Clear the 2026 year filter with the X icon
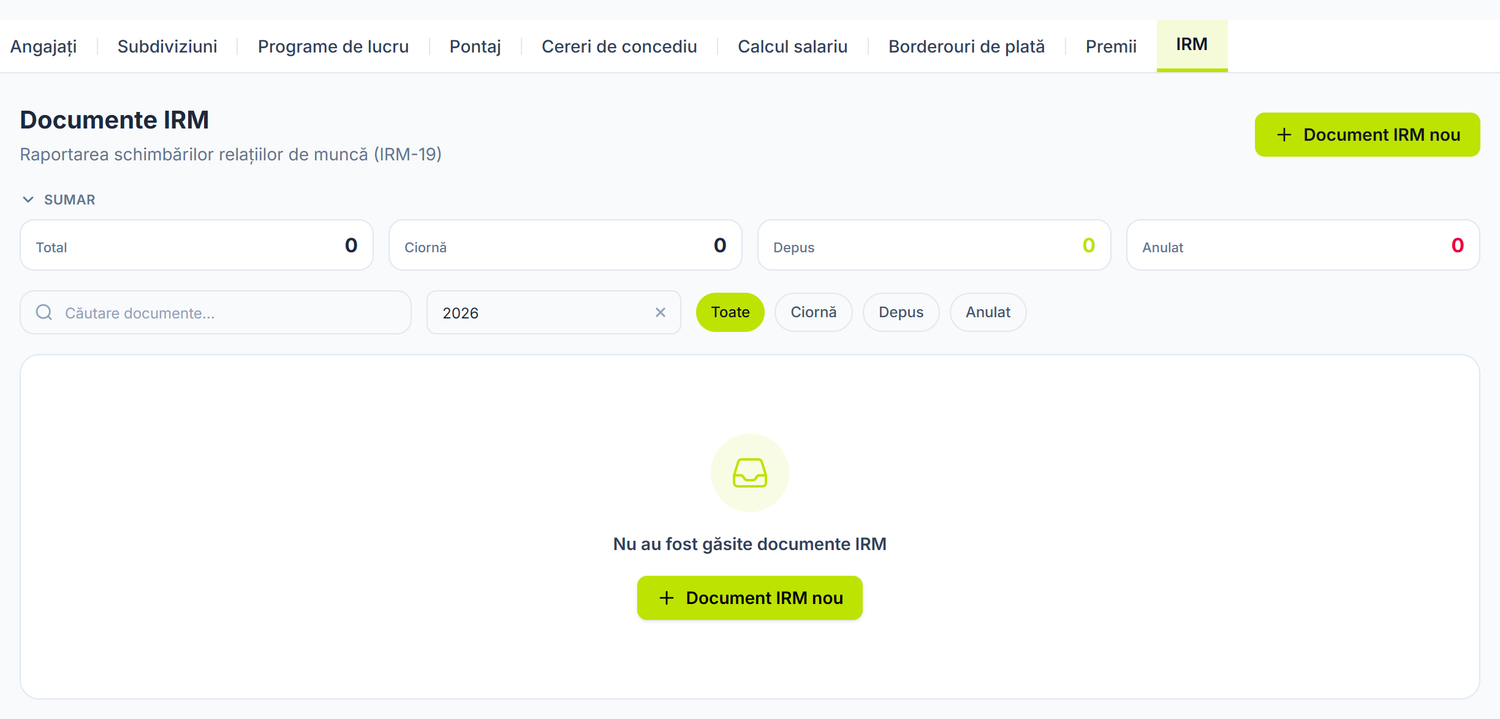The image size is (1500, 719). (660, 313)
